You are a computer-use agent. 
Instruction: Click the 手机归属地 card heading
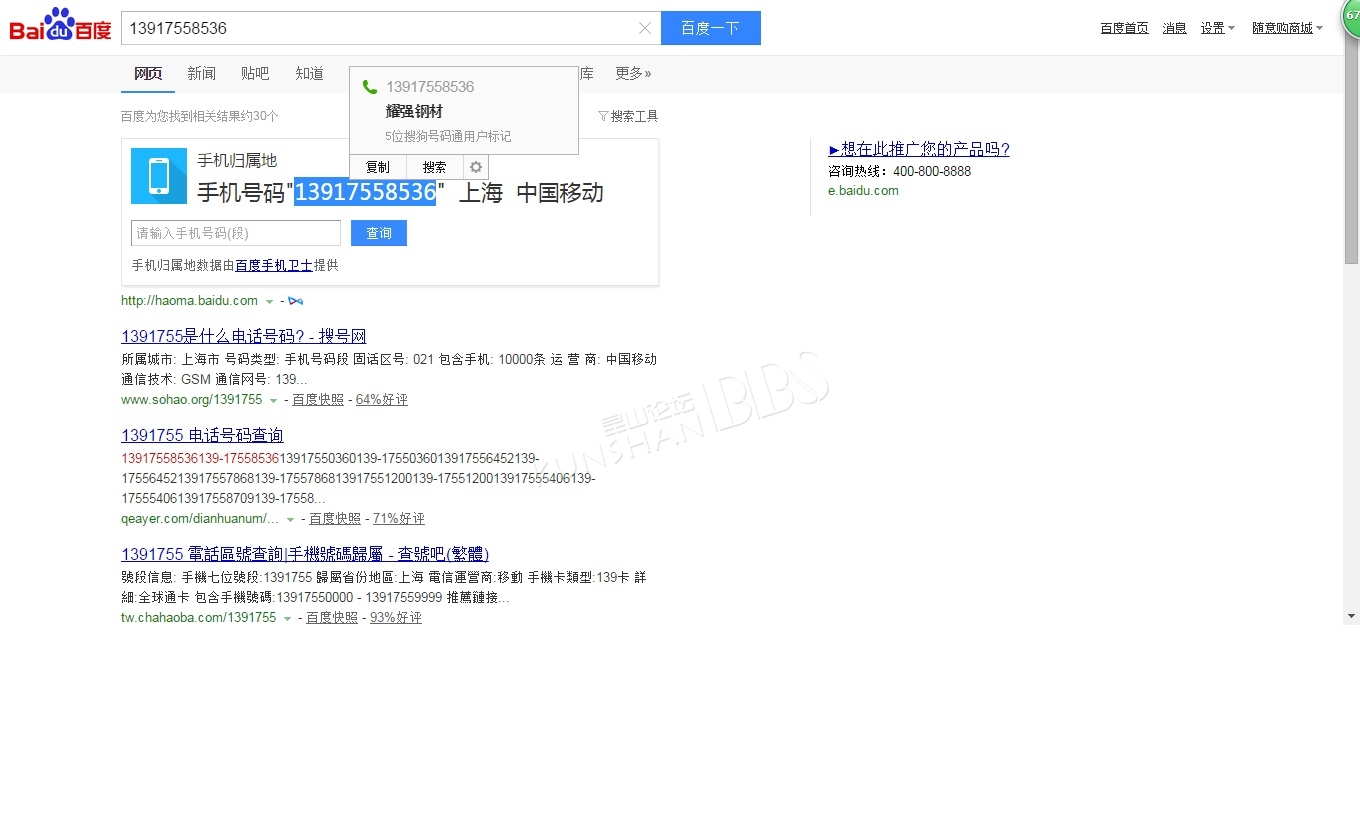pyautogui.click(x=237, y=161)
